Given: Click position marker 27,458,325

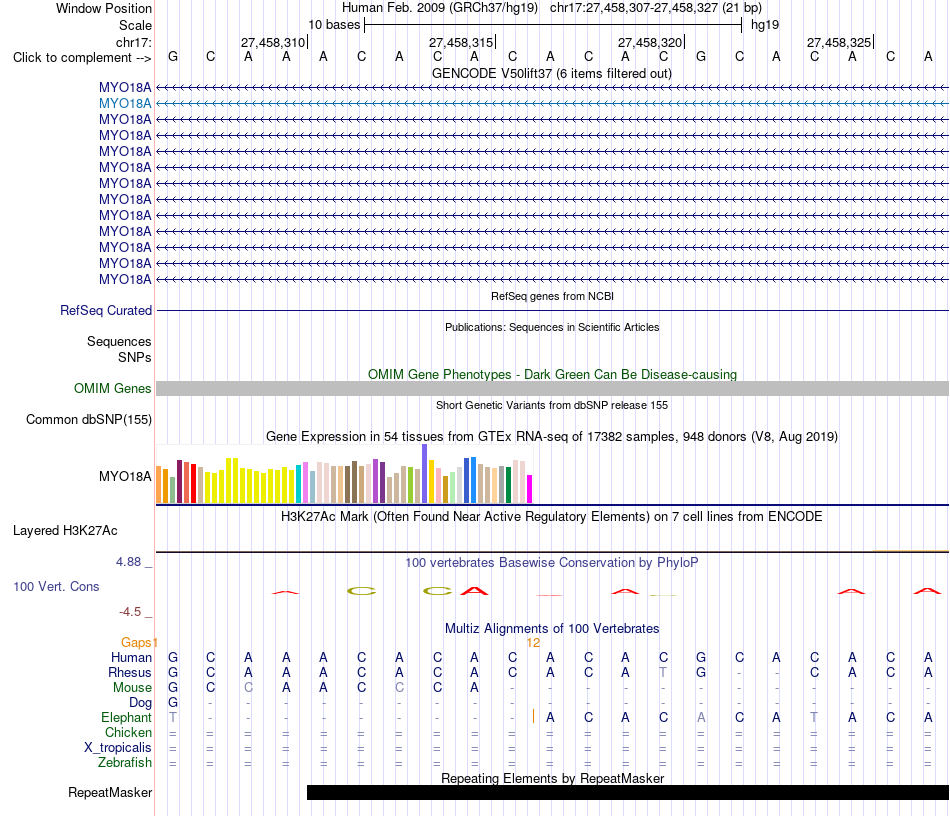Looking at the screenshot, I should tap(839, 42).
